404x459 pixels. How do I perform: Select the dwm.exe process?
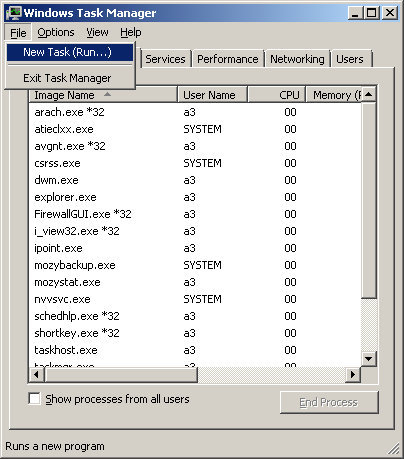point(195,180)
